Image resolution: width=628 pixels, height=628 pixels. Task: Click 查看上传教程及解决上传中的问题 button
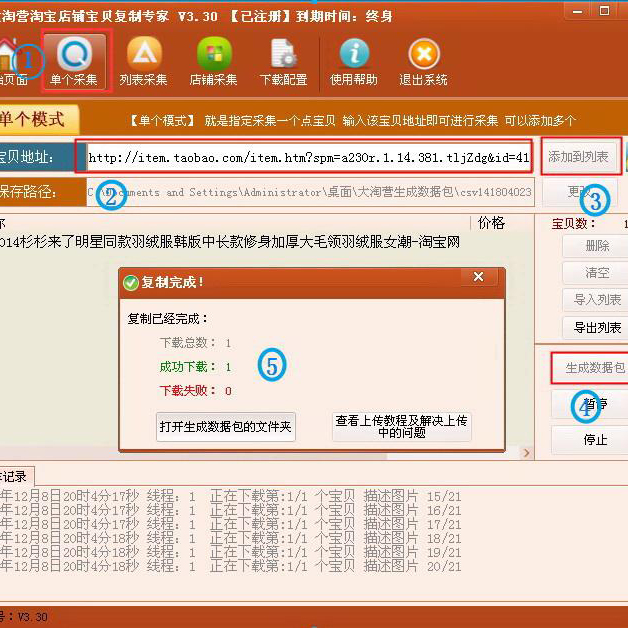tap(402, 426)
